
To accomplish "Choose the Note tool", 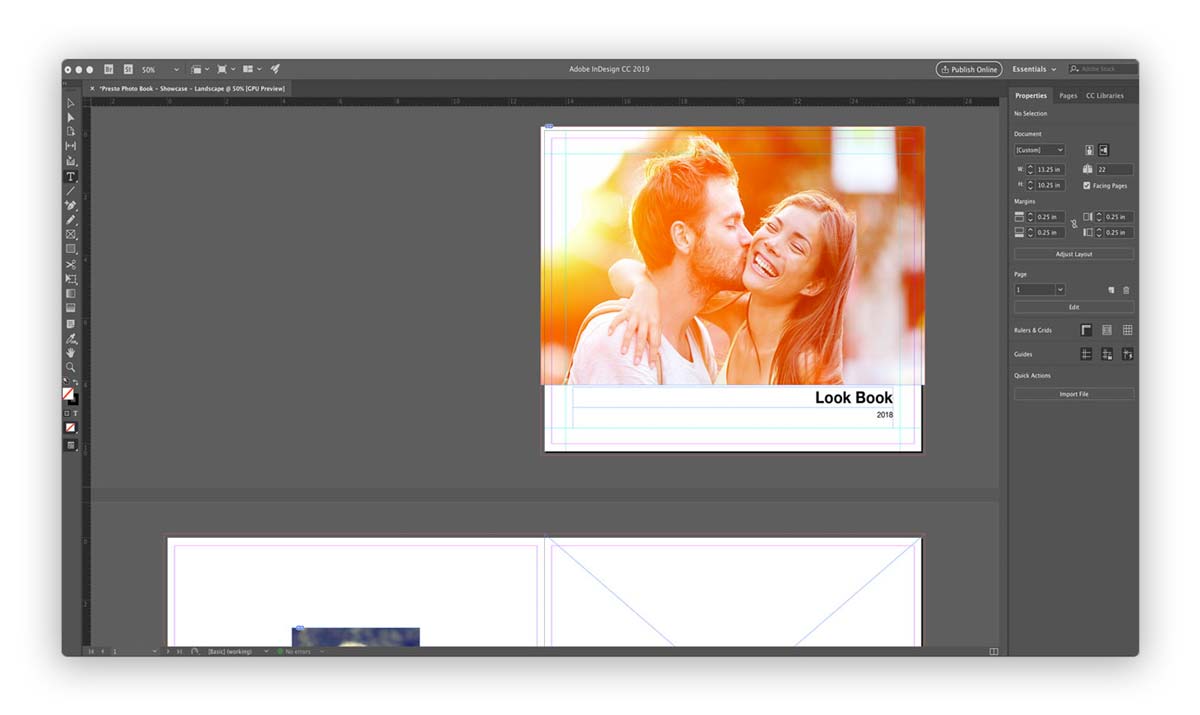I will click(71, 323).
